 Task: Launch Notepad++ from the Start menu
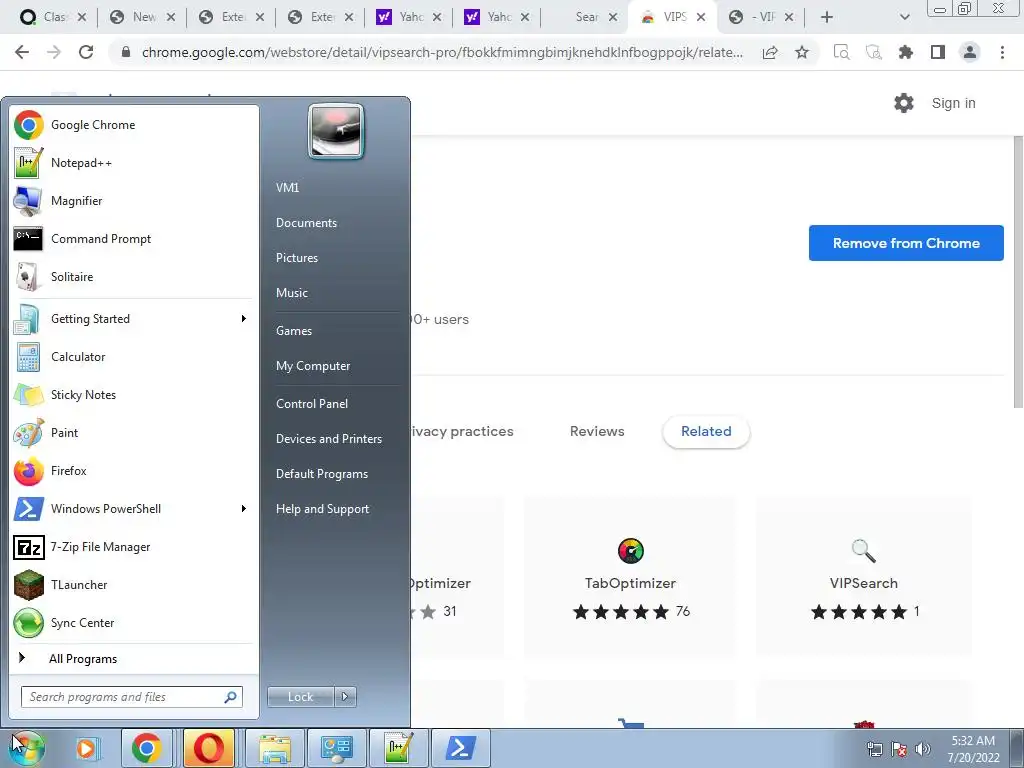tap(134, 163)
